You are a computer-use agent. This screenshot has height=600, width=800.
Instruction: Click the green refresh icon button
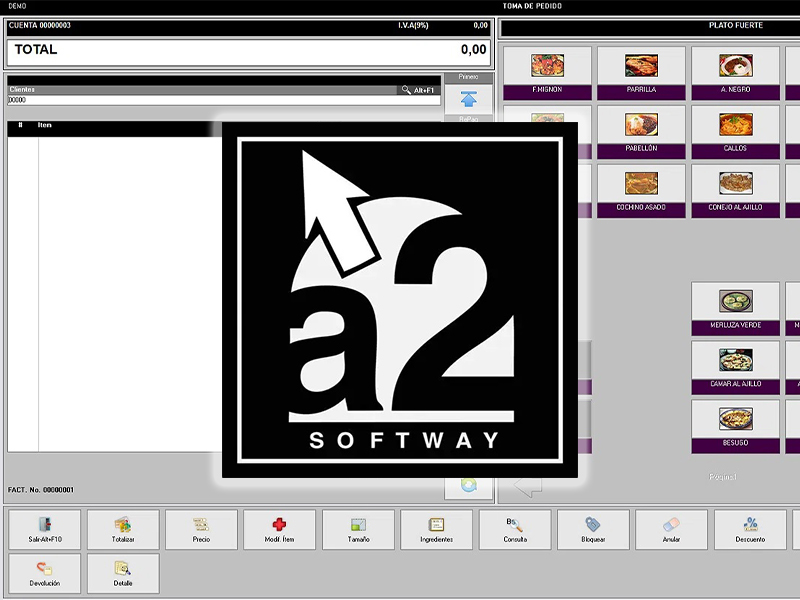(468, 486)
